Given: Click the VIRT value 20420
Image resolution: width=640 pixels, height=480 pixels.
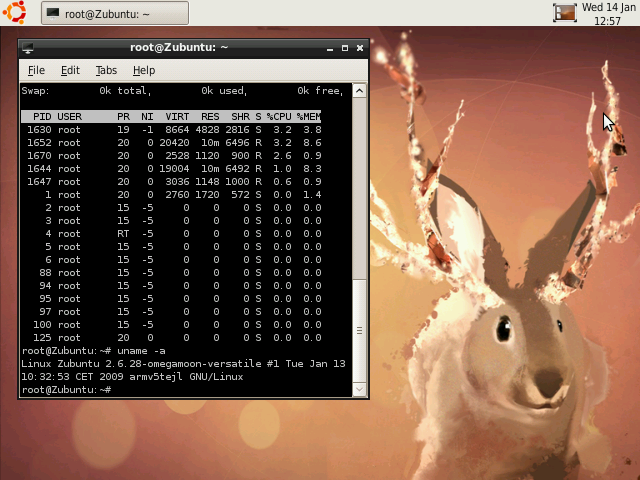Looking at the screenshot, I should [174, 143].
